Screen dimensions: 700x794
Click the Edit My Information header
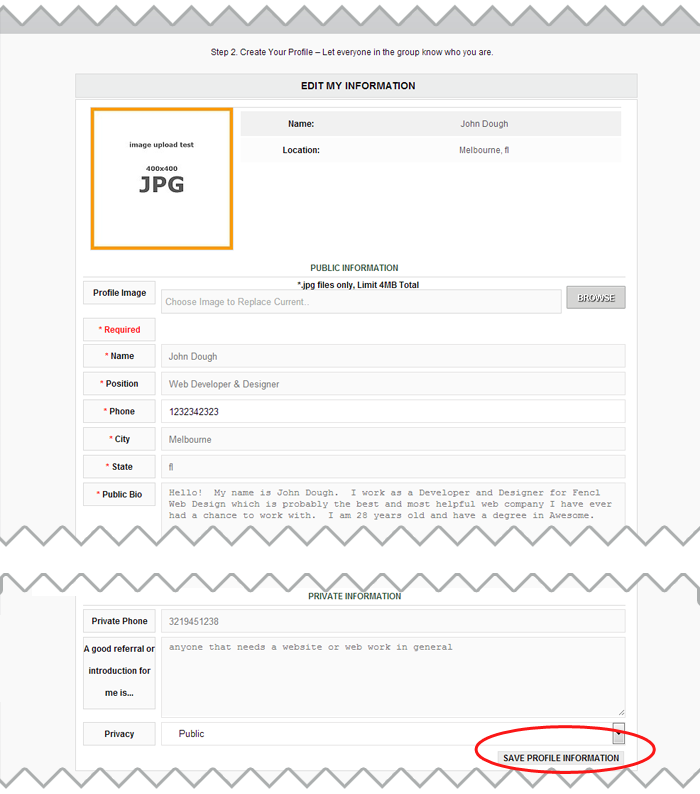(x=357, y=86)
